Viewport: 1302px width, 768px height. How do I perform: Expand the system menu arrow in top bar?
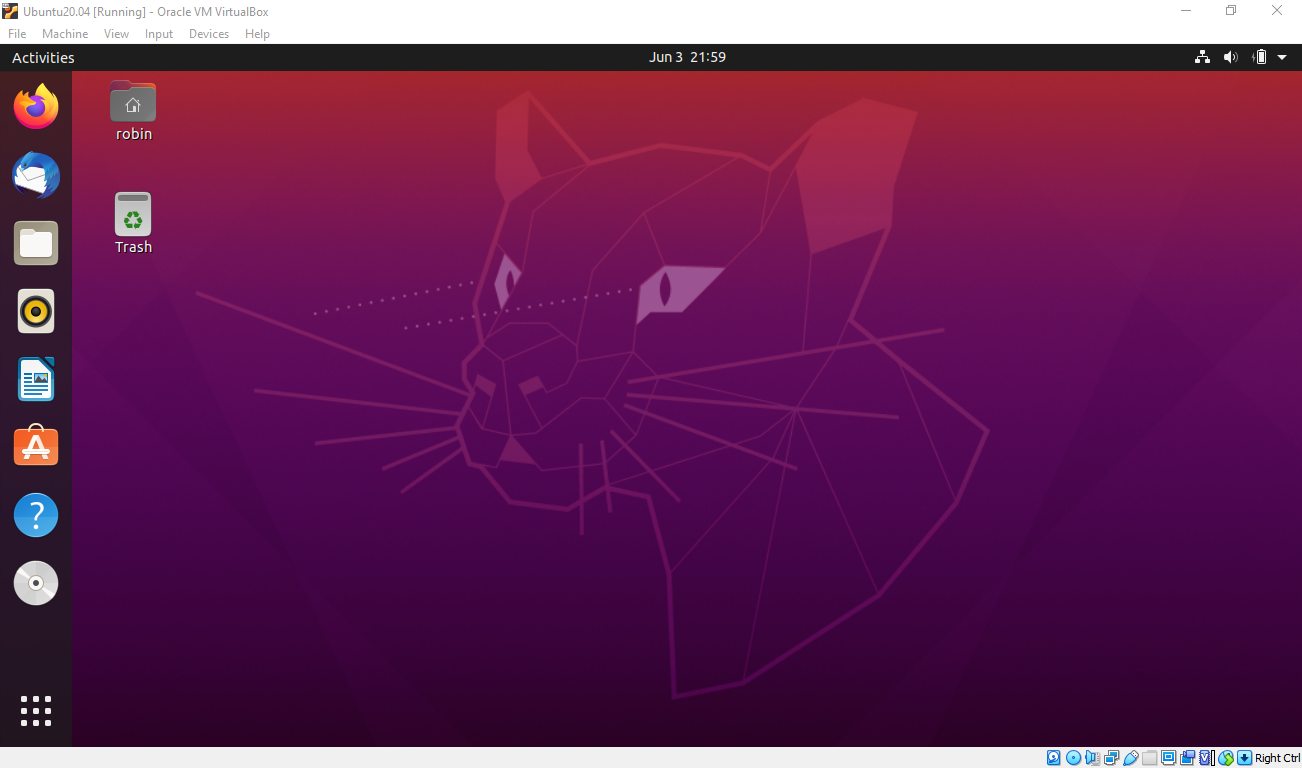click(x=1282, y=58)
